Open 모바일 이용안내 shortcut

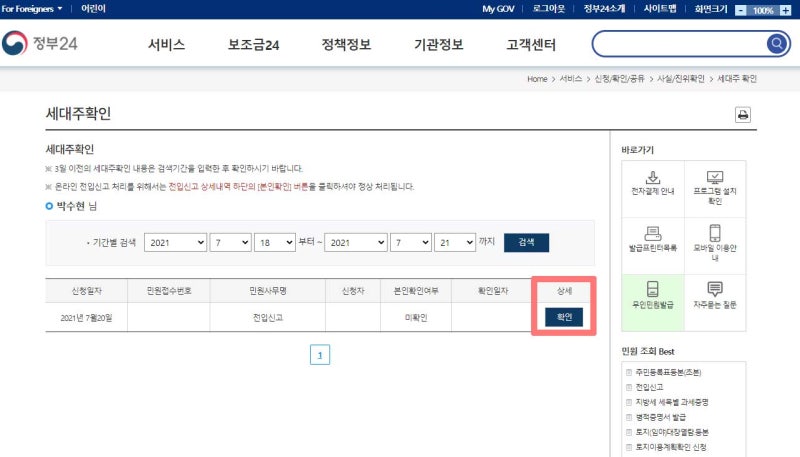click(715, 246)
